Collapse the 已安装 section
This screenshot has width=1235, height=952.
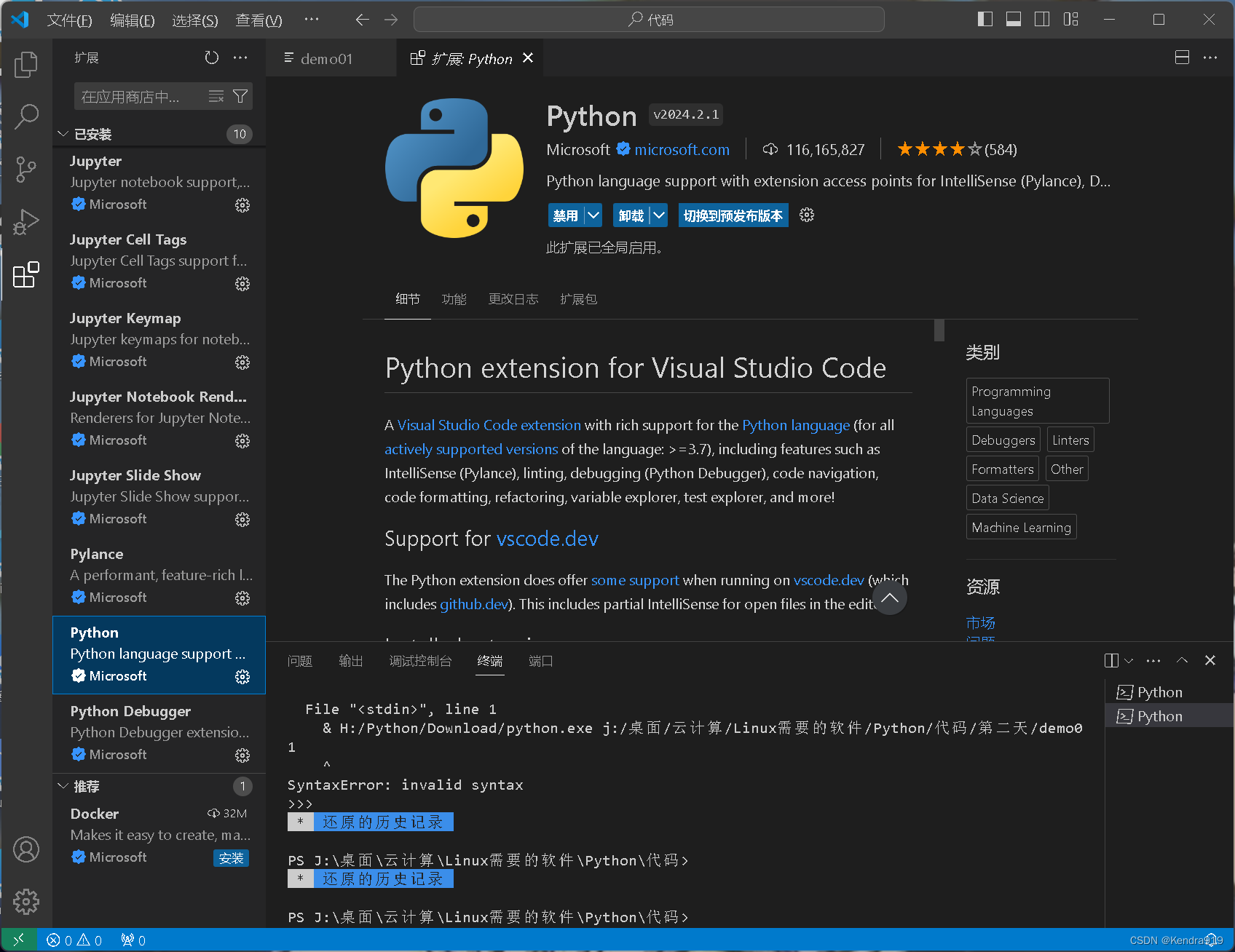63,134
